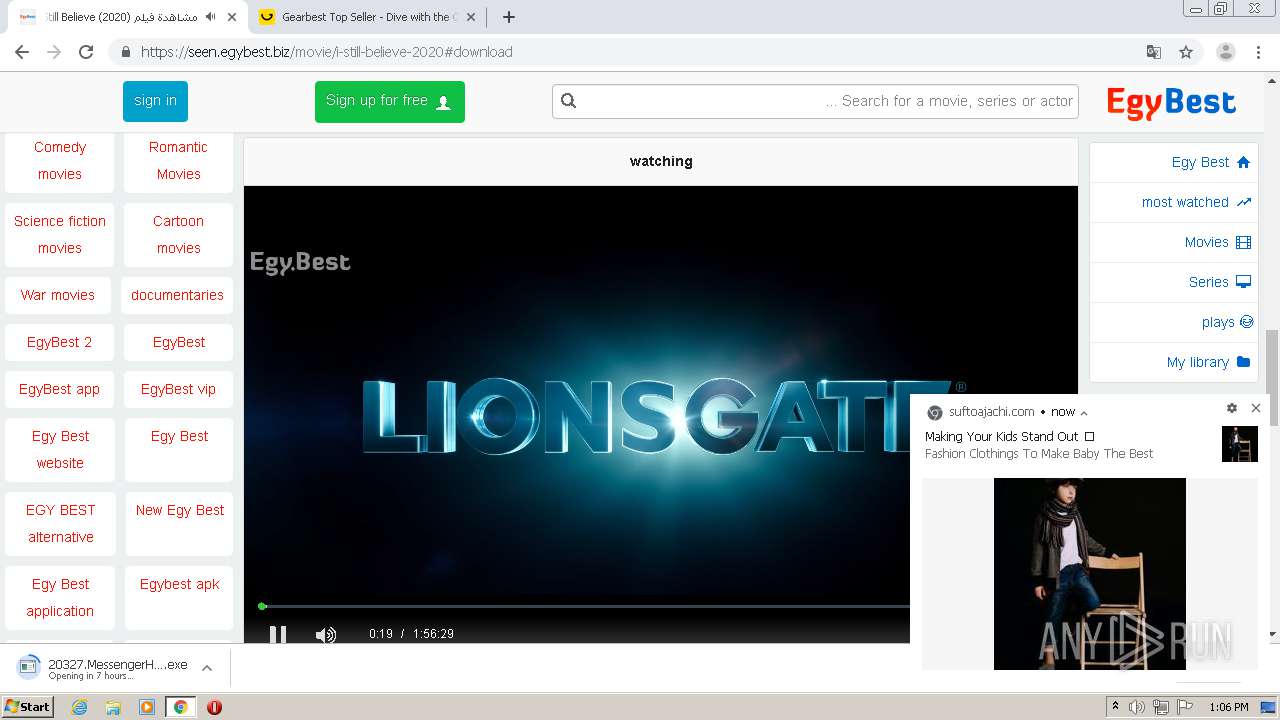Close the suftoajachi.com notification
Image resolution: width=1280 pixels, height=720 pixels.
coord(1256,408)
